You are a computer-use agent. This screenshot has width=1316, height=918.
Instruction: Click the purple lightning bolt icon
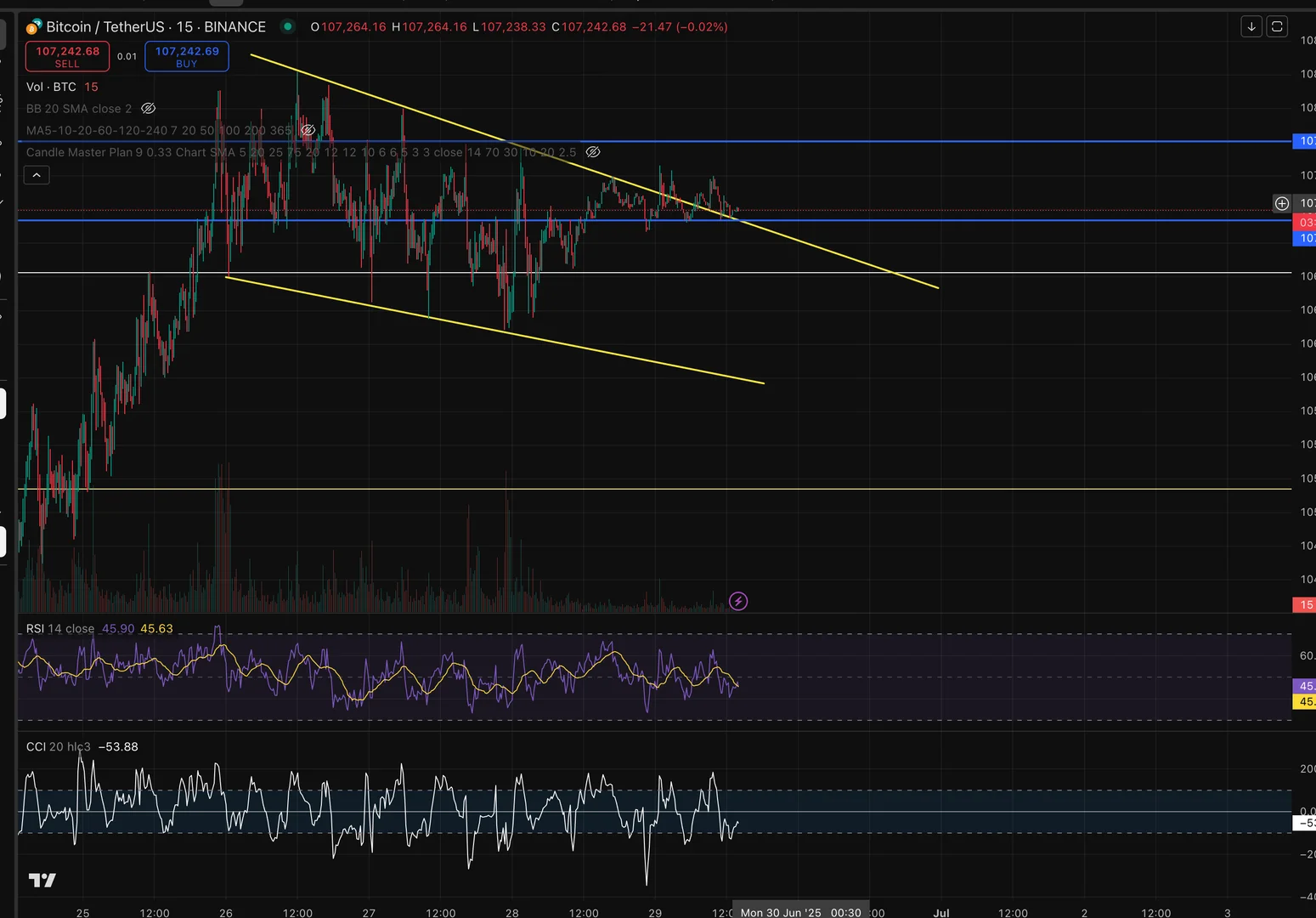click(738, 602)
